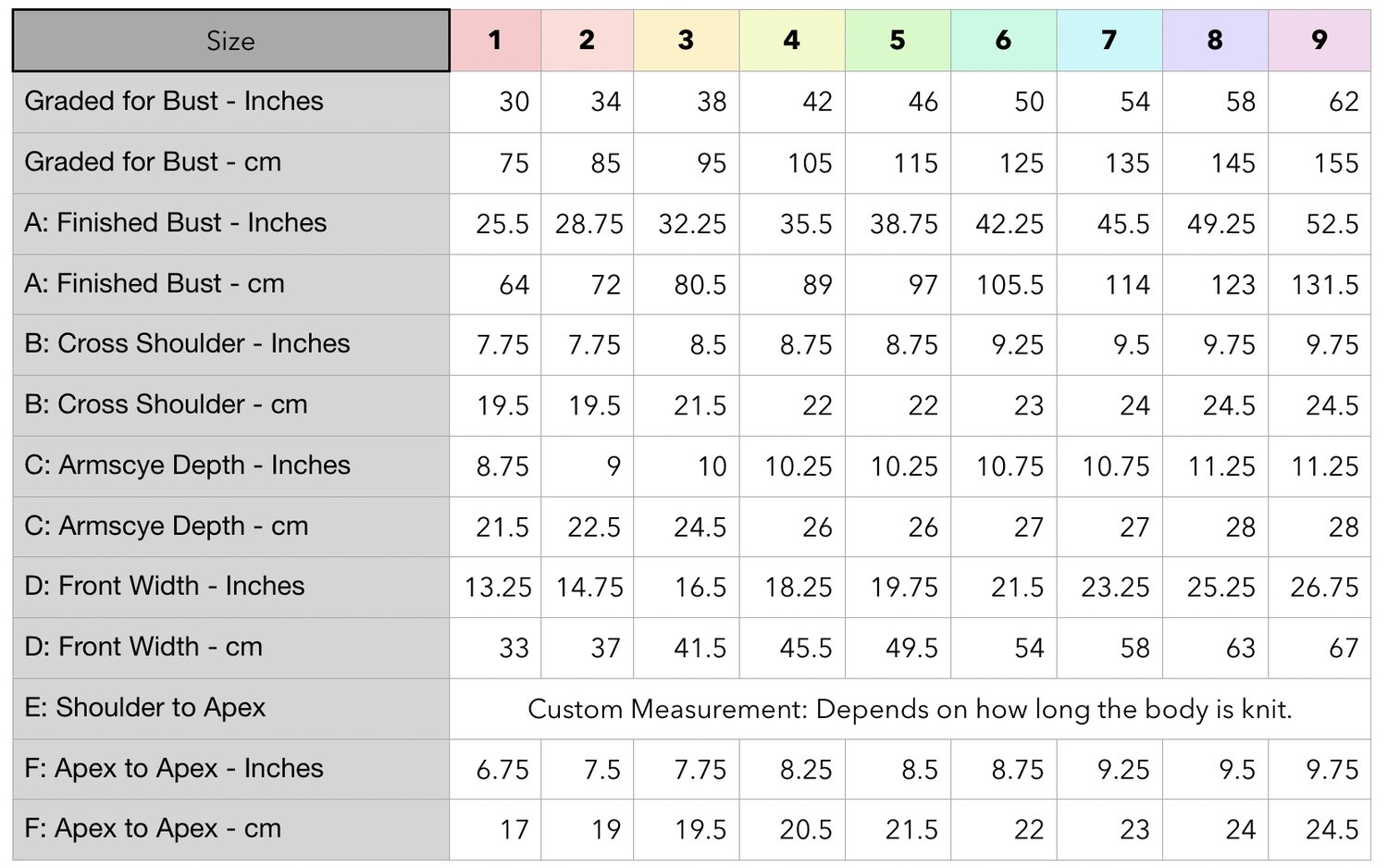Click the Graded for Bust - cm label
1388x868 pixels.
click(153, 162)
